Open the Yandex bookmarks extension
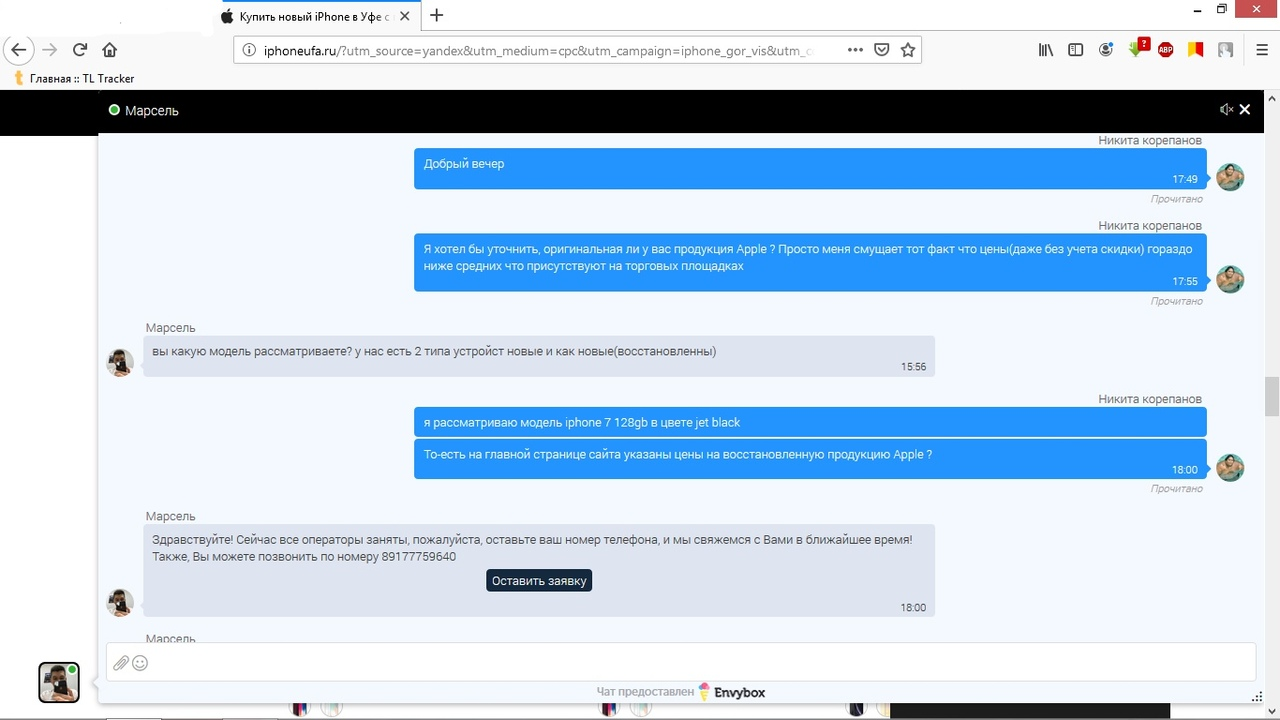This screenshot has width=1280, height=720. point(1195,50)
